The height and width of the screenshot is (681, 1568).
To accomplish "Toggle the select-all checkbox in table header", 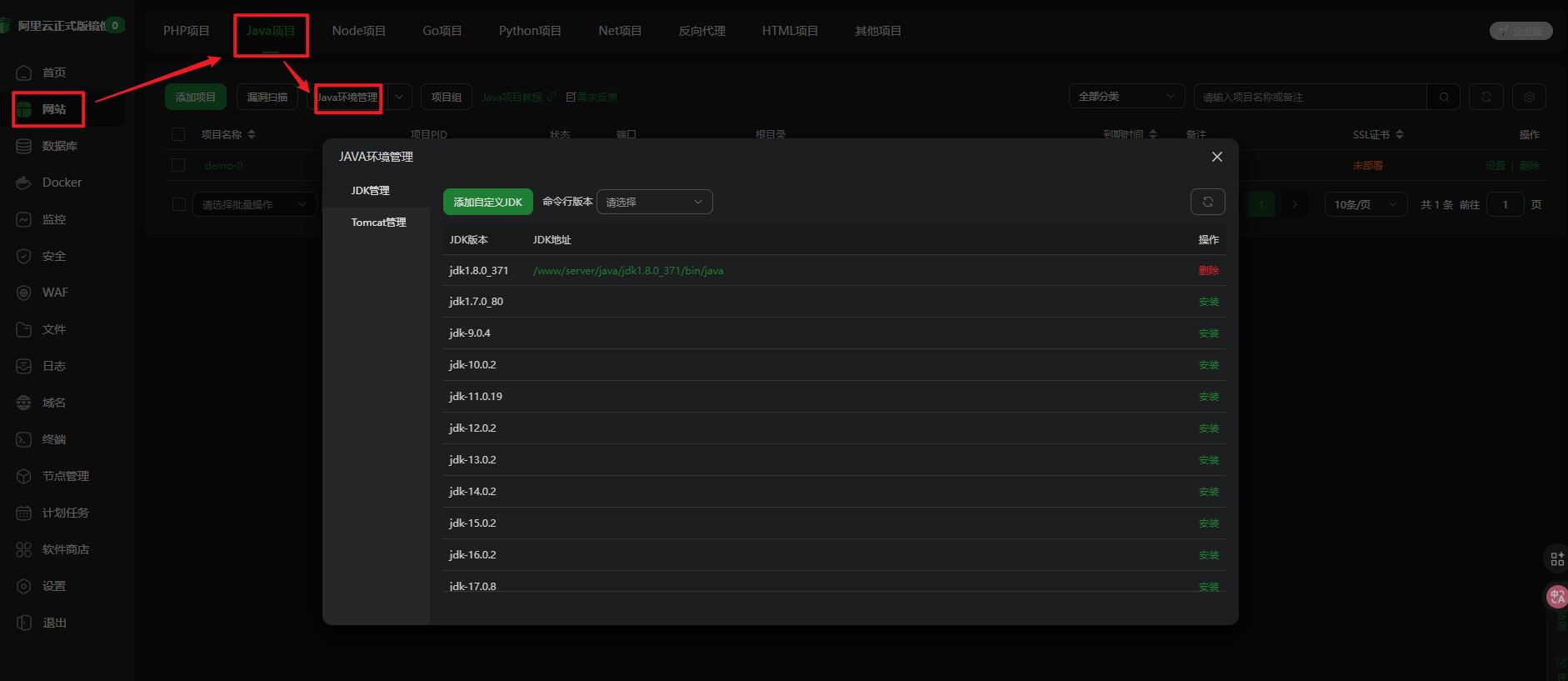I will click(x=178, y=134).
